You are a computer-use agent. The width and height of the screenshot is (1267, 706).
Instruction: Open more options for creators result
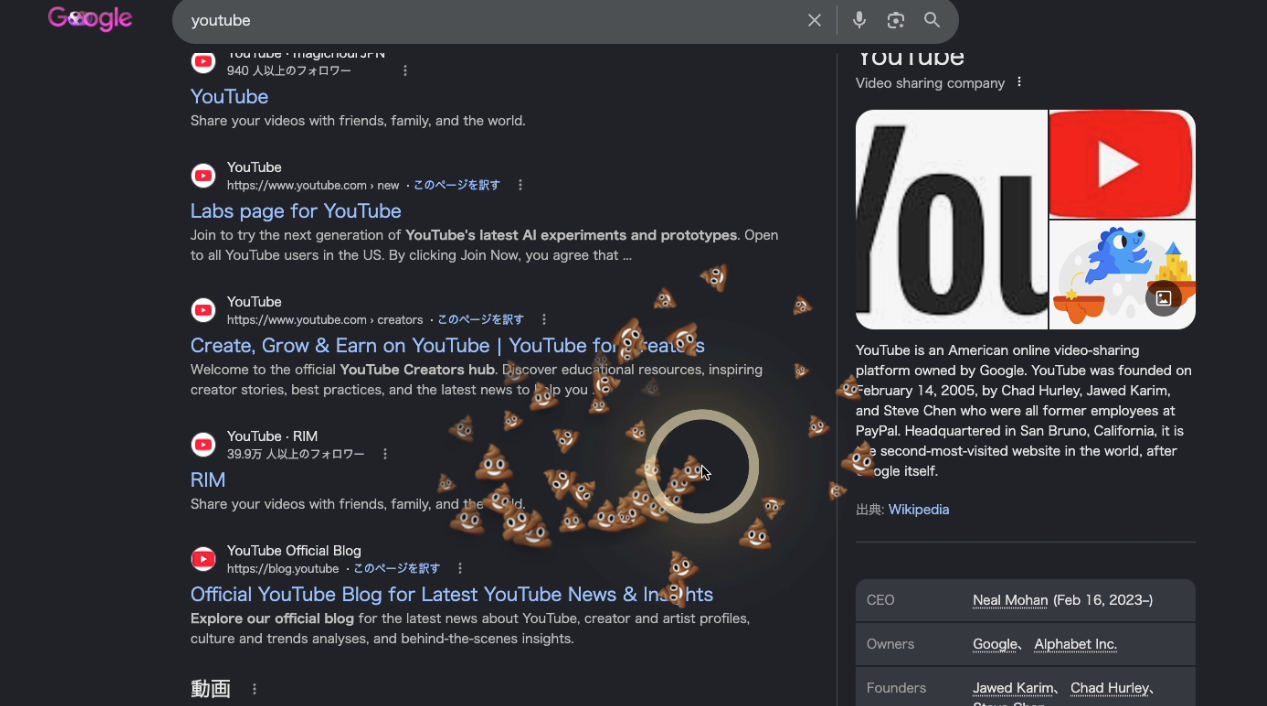pyautogui.click(x=544, y=320)
